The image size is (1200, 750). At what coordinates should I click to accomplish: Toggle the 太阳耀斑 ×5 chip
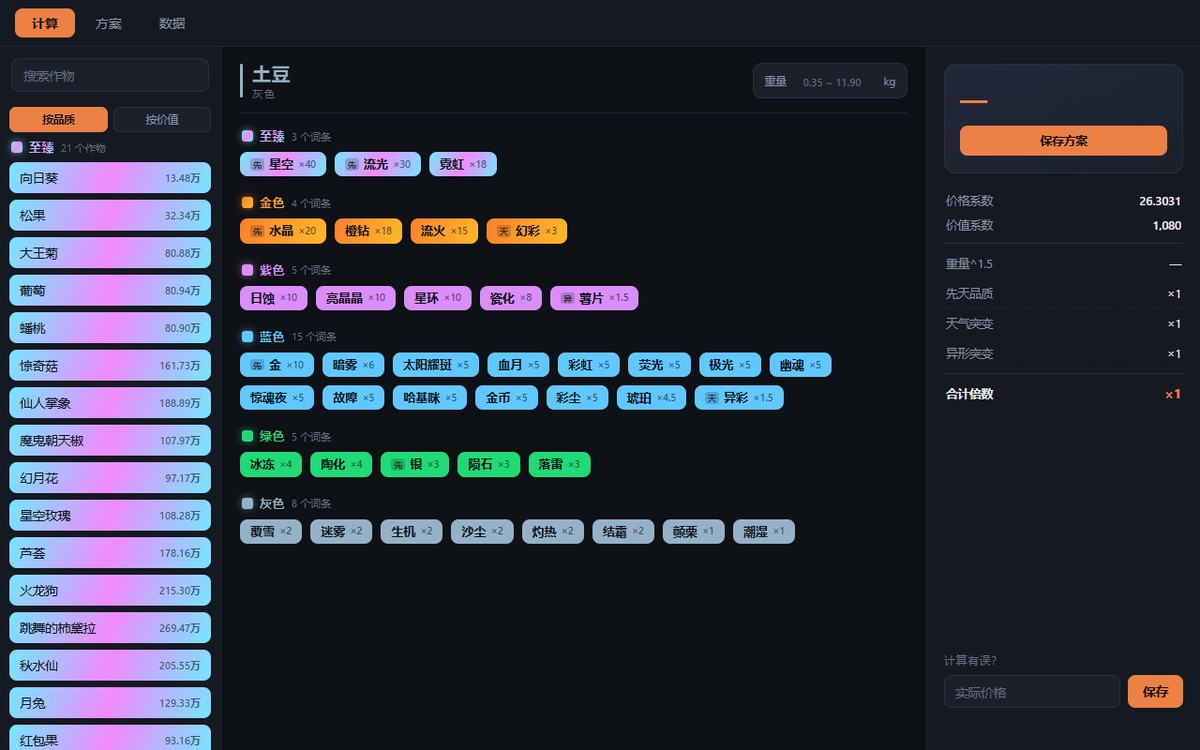coord(436,365)
